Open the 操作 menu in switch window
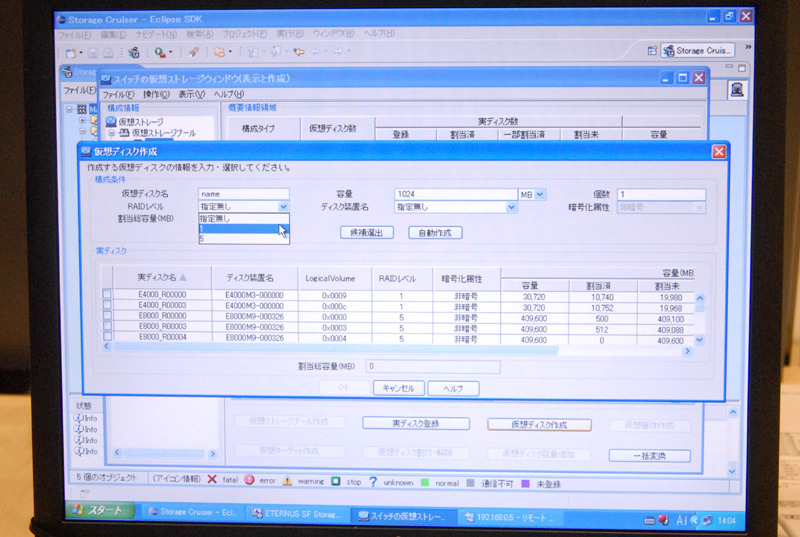800x537 pixels. [x=156, y=94]
